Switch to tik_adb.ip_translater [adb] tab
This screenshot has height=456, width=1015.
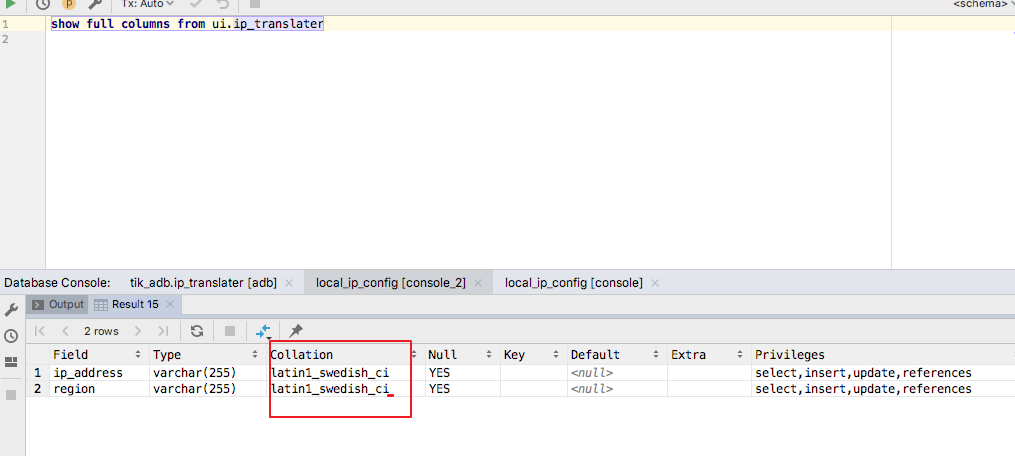point(203,283)
